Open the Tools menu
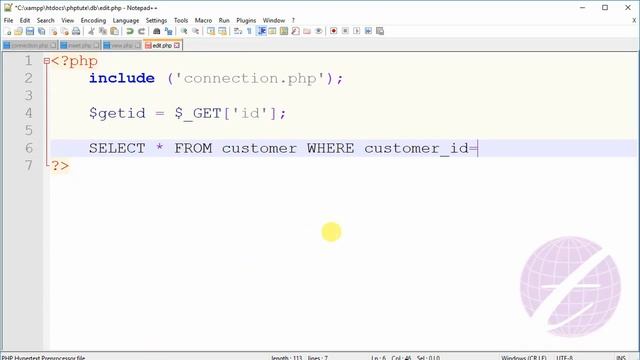The height and width of the screenshot is (360, 640). 181,20
